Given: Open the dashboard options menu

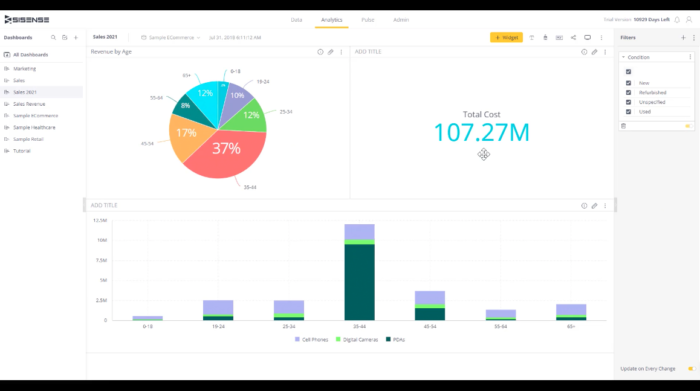Looking at the screenshot, I should [x=601, y=37].
